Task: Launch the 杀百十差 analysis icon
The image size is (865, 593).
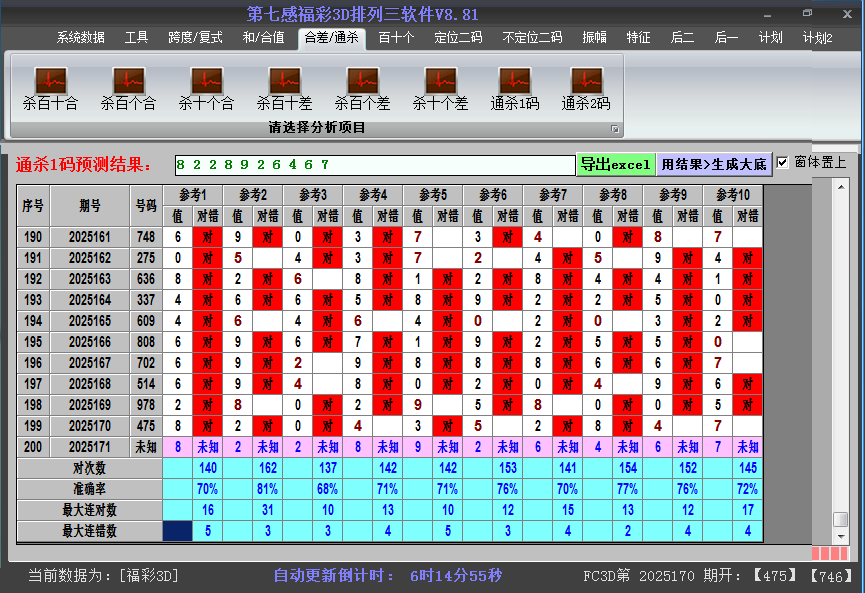Action: pos(285,88)
